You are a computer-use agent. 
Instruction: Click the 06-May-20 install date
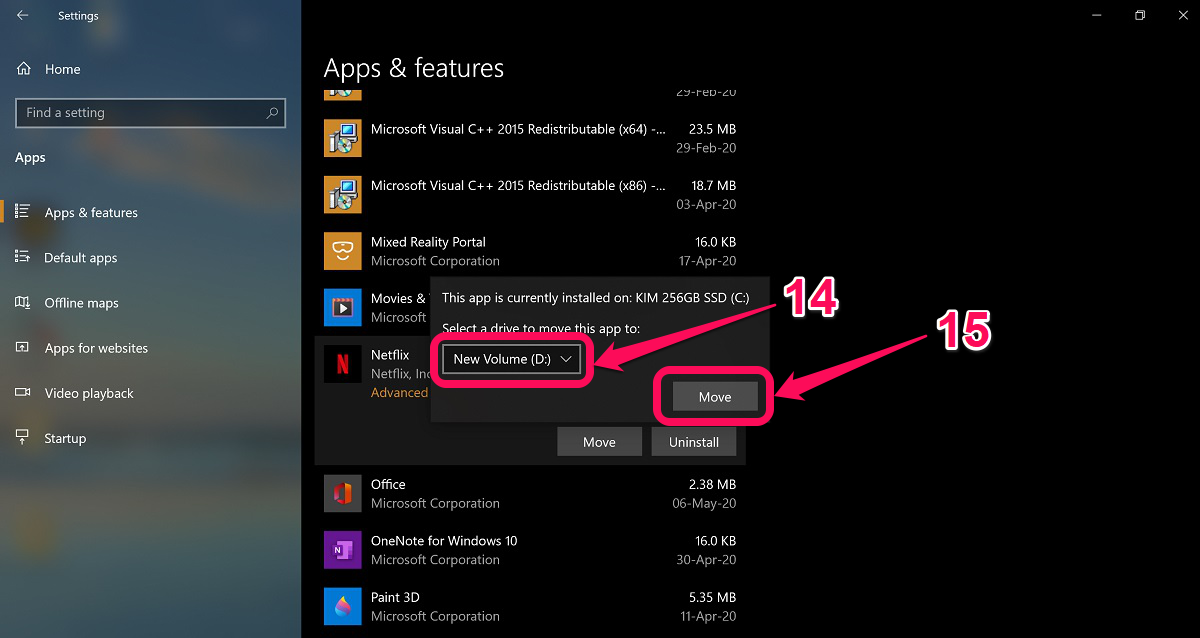click(x=704, y=503)
